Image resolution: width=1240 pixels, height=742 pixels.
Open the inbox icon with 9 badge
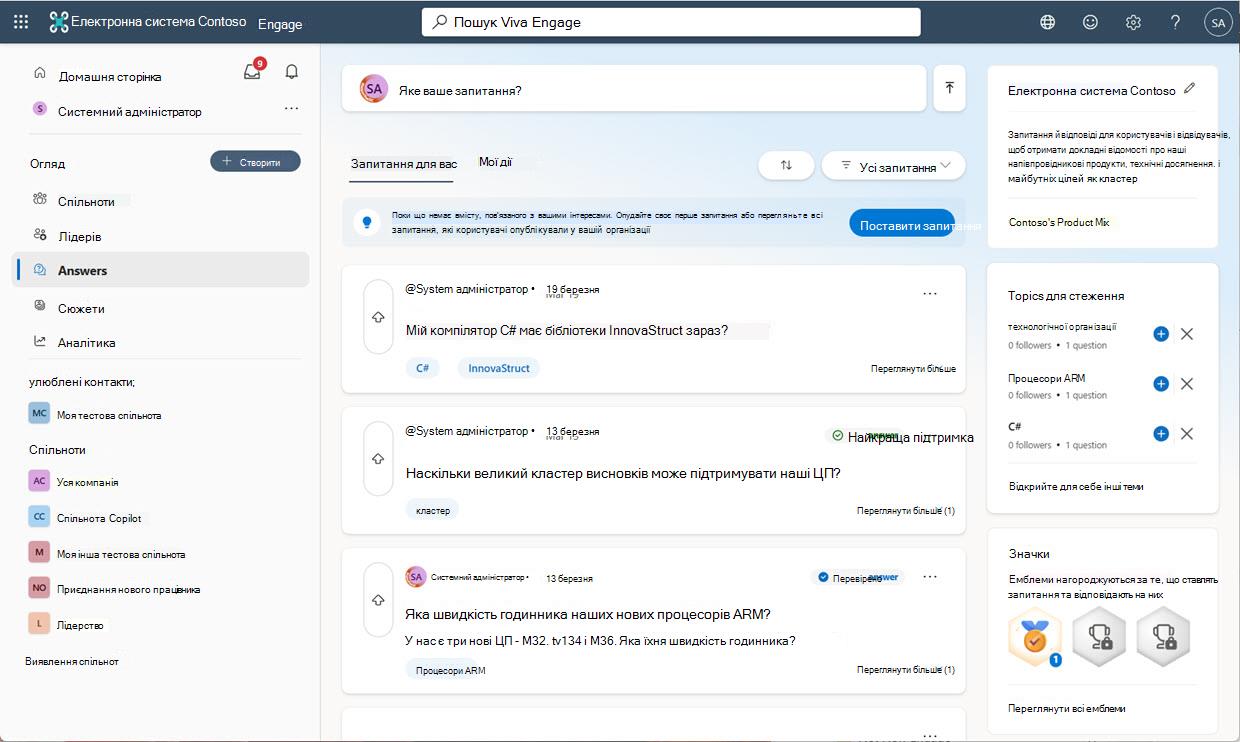[252, 72]
